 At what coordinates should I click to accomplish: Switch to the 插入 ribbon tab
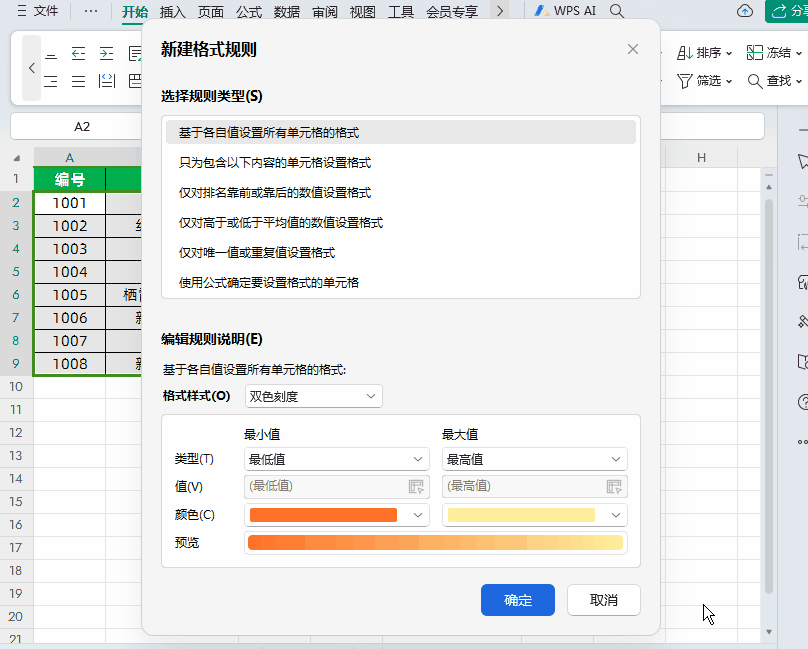173,11
